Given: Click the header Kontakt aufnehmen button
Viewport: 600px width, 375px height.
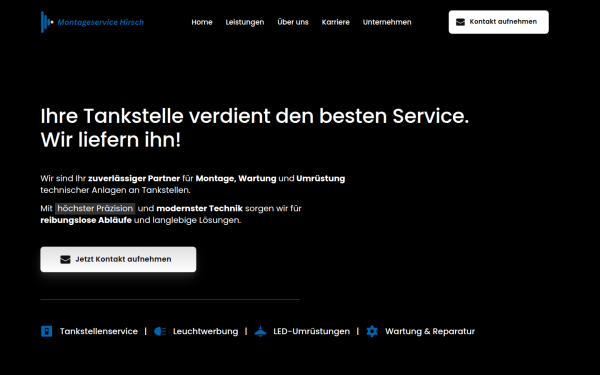Looking at the screenshot, I should tap(498, 22).
